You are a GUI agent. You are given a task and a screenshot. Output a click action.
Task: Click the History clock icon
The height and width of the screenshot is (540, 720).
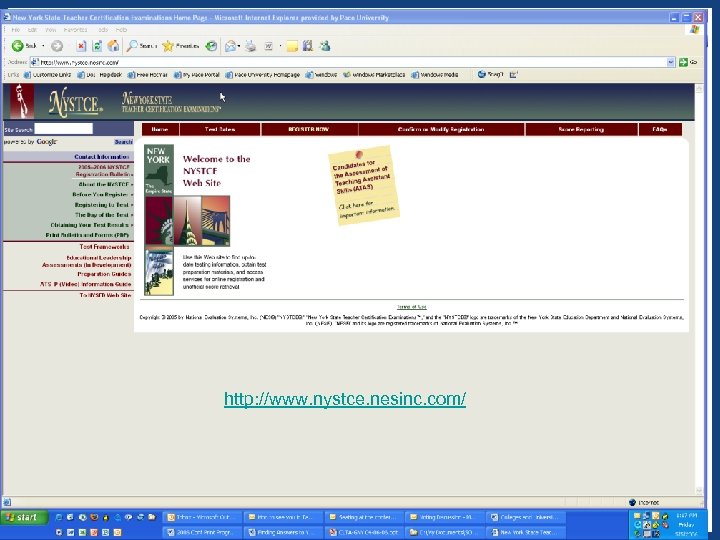pyautogui.click(x=211, y=46)
